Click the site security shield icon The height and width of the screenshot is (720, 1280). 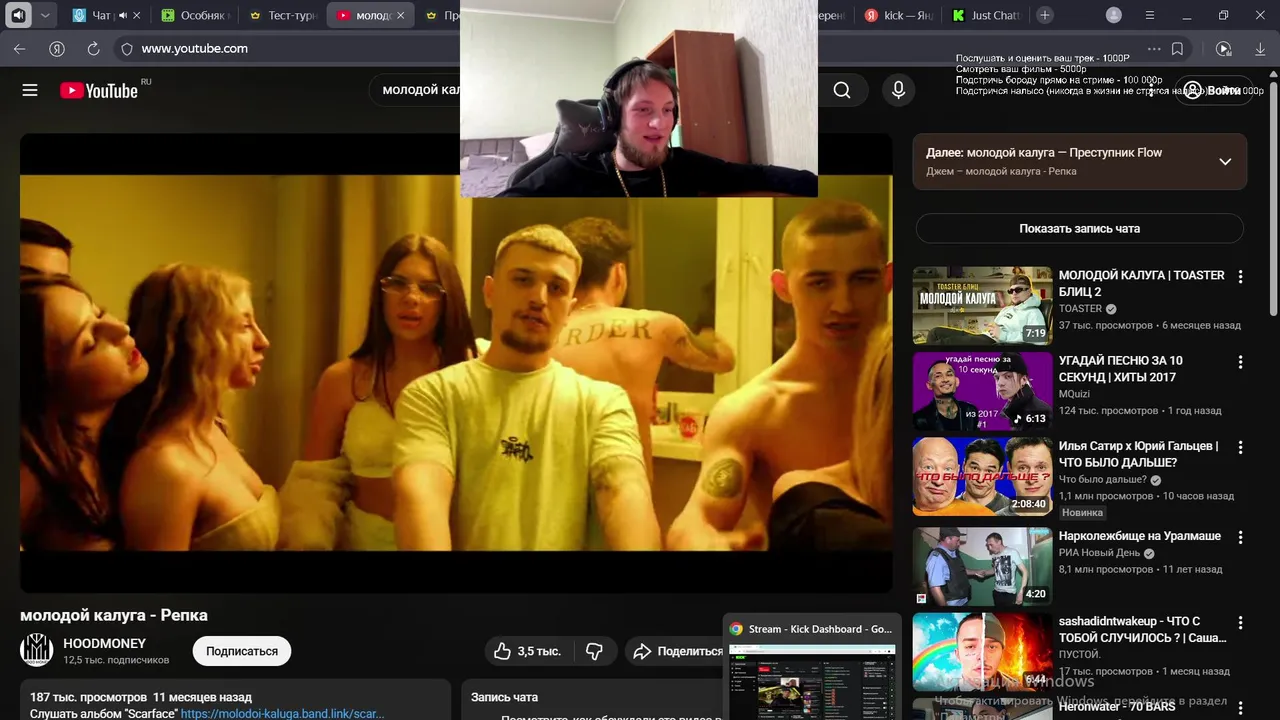point(126,48)
